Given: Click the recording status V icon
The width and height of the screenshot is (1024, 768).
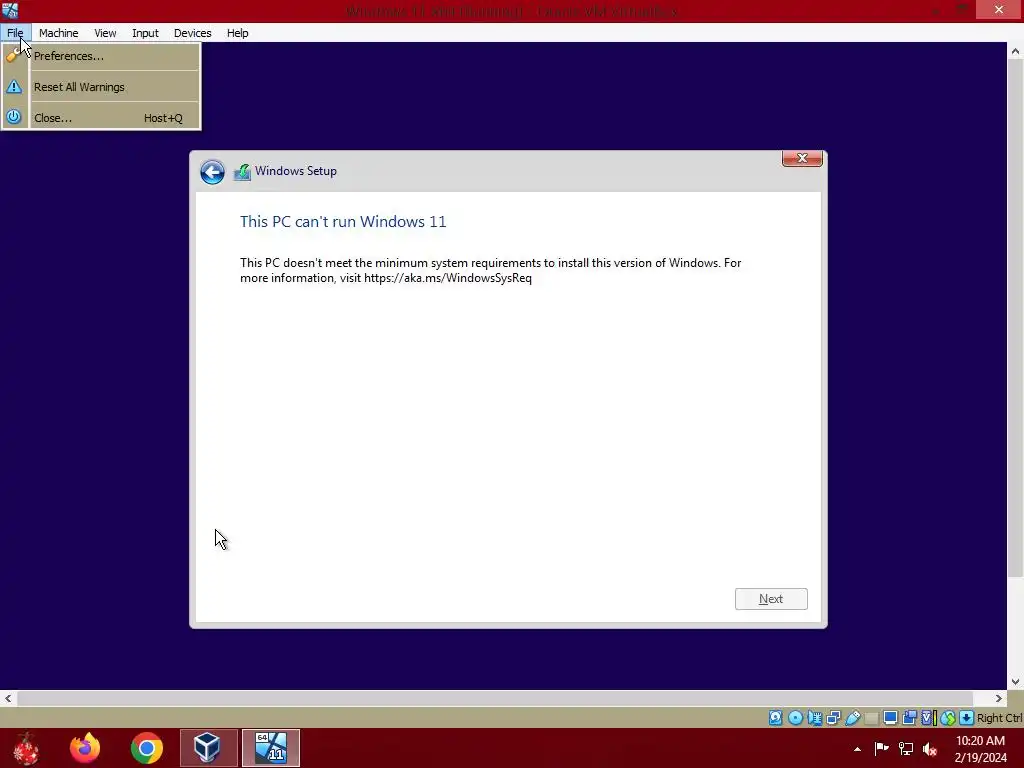Looking at the screenshot, I should [927, 718].
